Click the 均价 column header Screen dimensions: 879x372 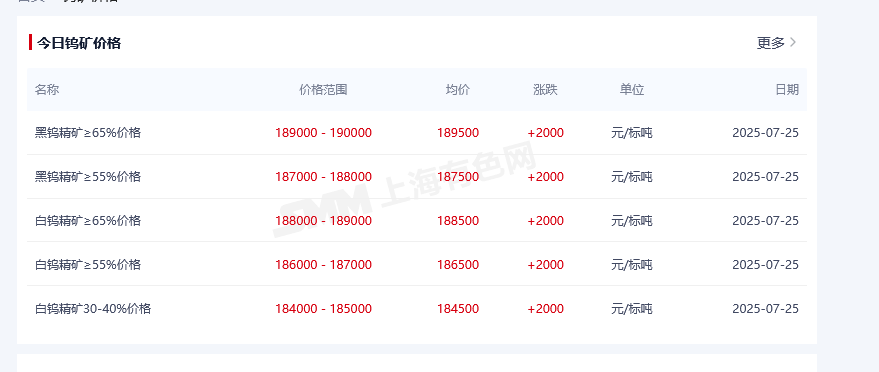coord(458,90)
